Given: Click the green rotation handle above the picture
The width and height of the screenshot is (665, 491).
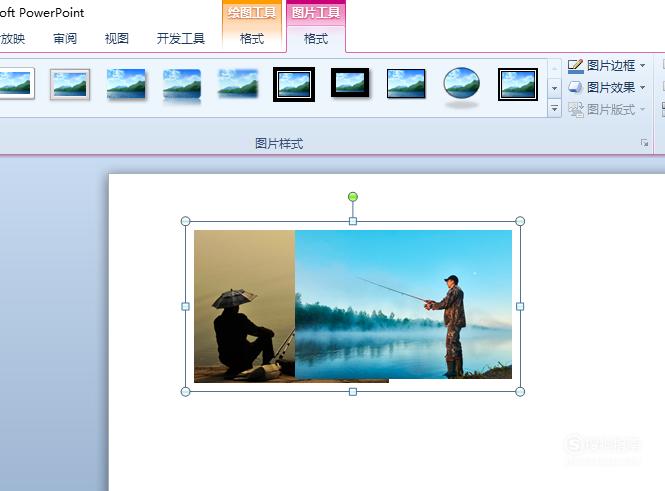Looking at the screenshot, I should pos(352,197).
